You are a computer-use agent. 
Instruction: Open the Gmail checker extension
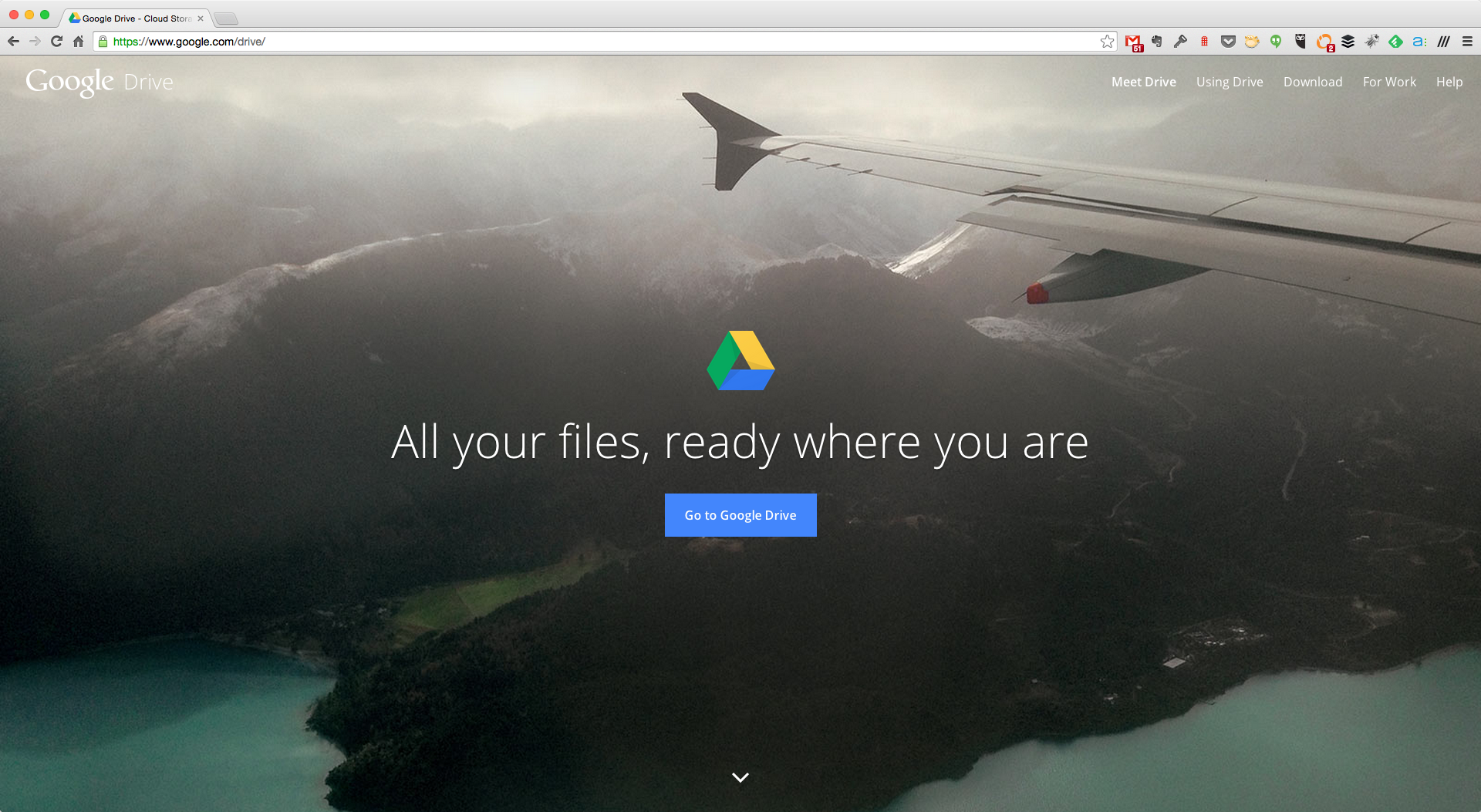1133,42
